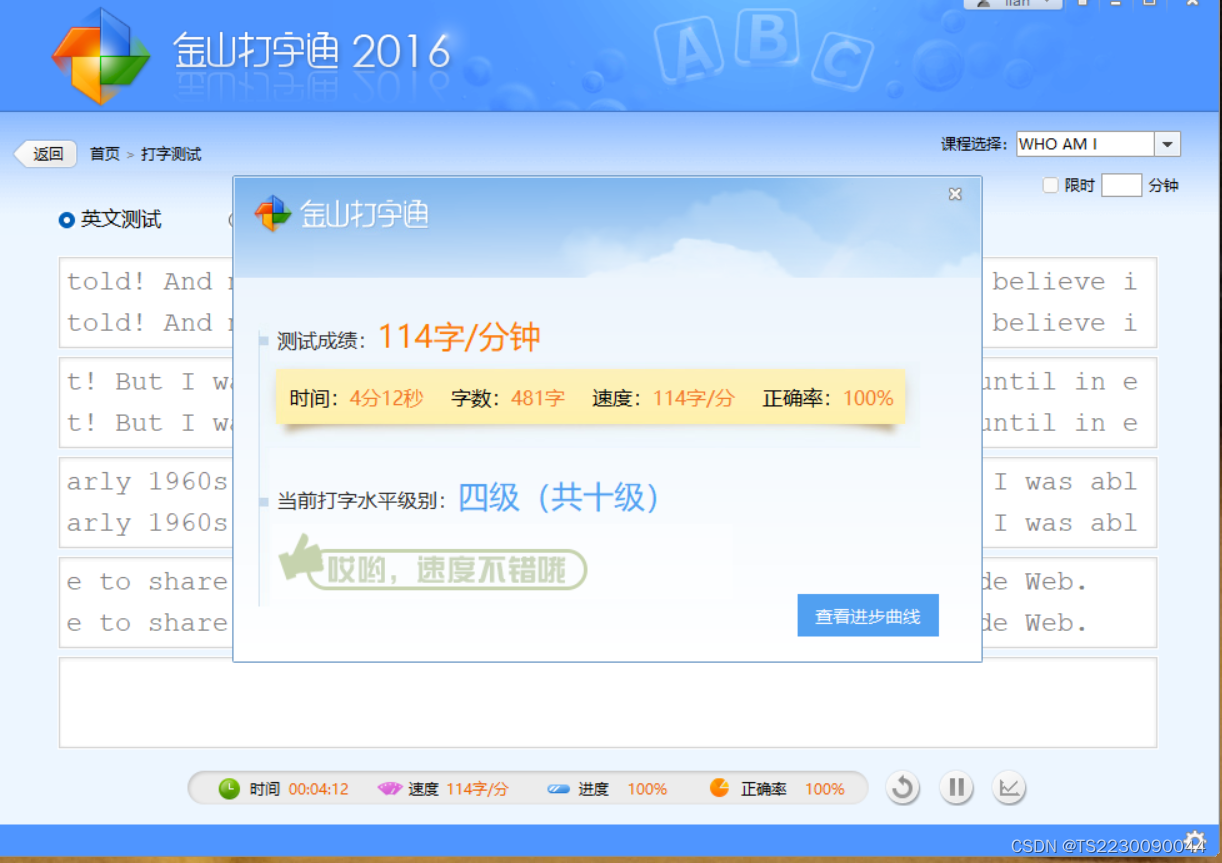Pause the typing test
The width and height of the screenshot is (1222, 863).
[x=956, y=788]
